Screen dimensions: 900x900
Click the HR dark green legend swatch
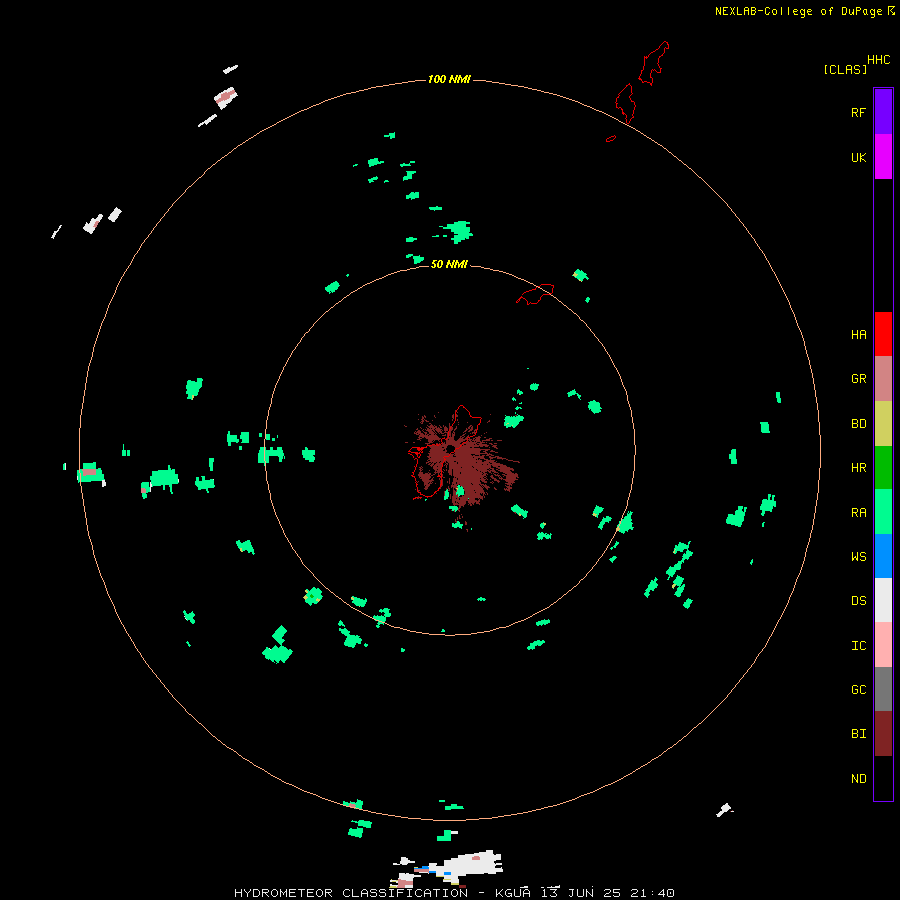pyautogui.click(x=883, y=468)
